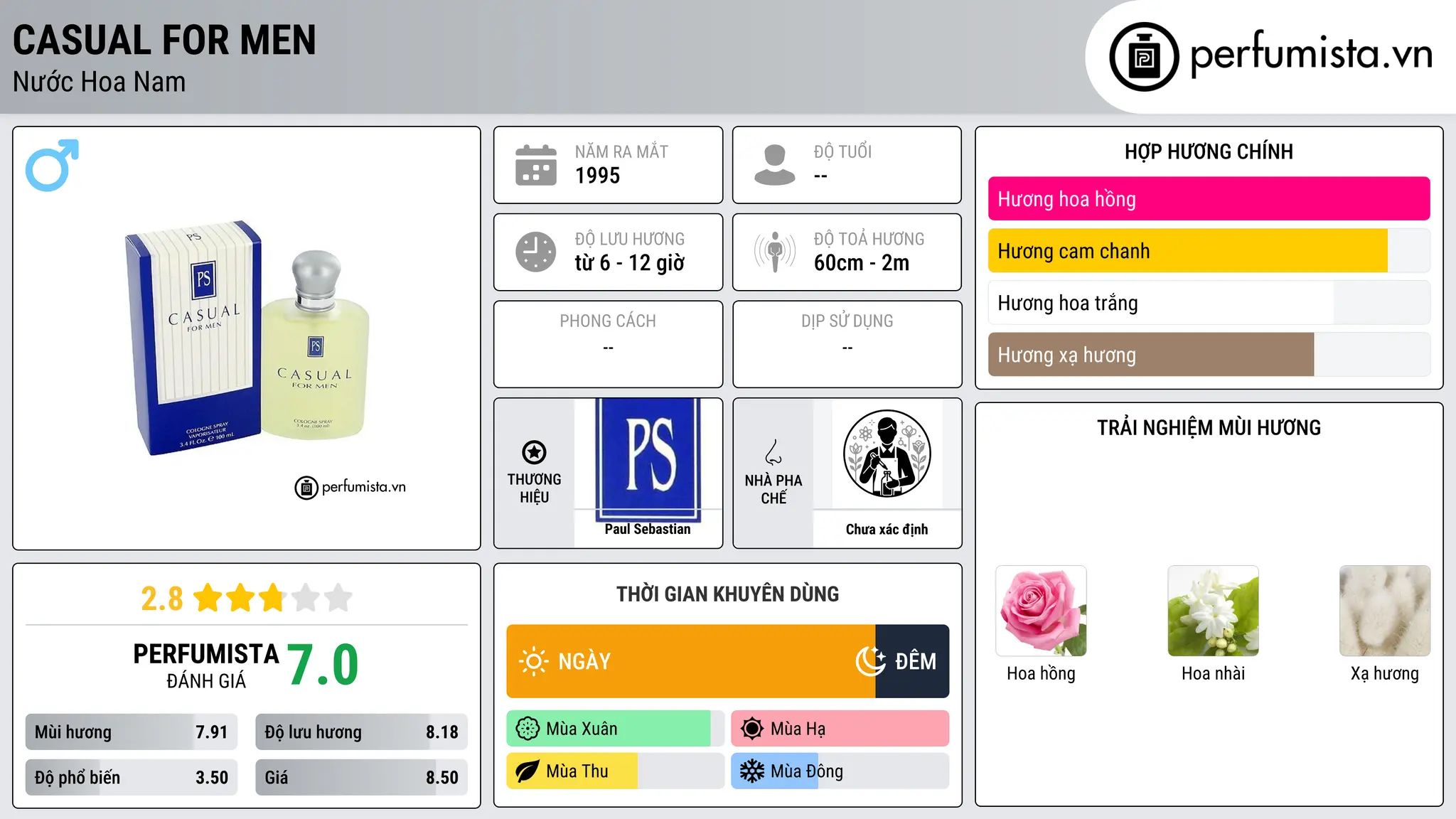The width and height of the screenshot is (1456, 819).
Task: Click the star badge icon above Thương hiệu
Action: 534,452
